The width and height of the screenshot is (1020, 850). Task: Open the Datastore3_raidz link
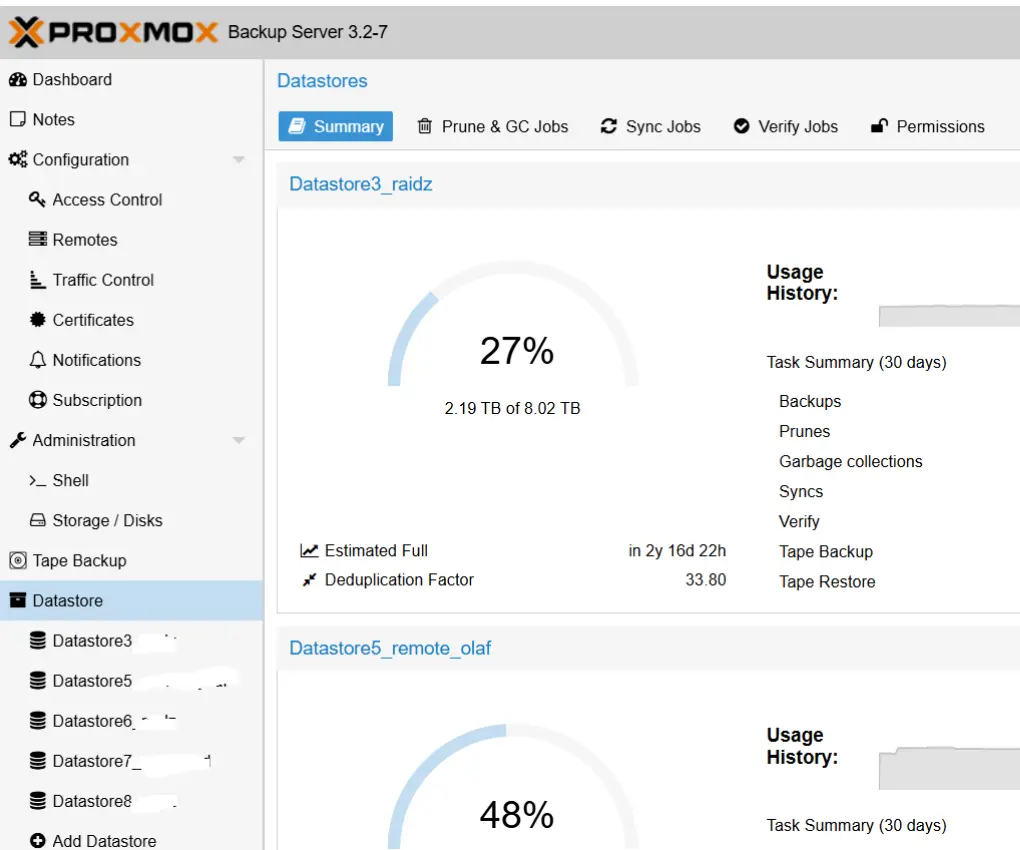(360, 184)
